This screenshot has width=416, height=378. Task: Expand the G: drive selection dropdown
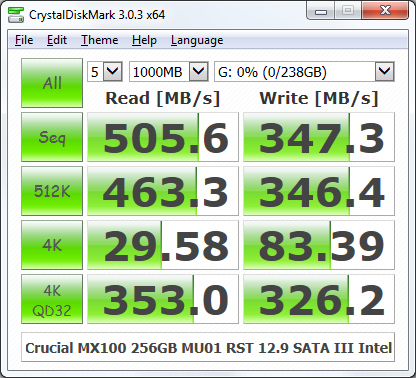tap(385, 71)
